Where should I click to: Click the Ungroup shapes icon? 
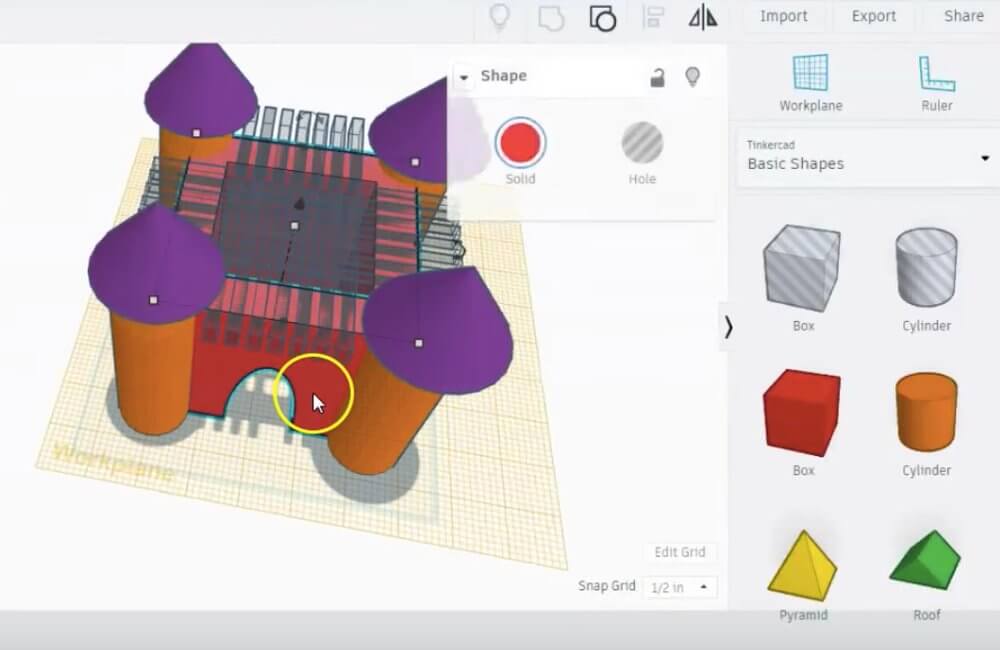click(602, 17)
